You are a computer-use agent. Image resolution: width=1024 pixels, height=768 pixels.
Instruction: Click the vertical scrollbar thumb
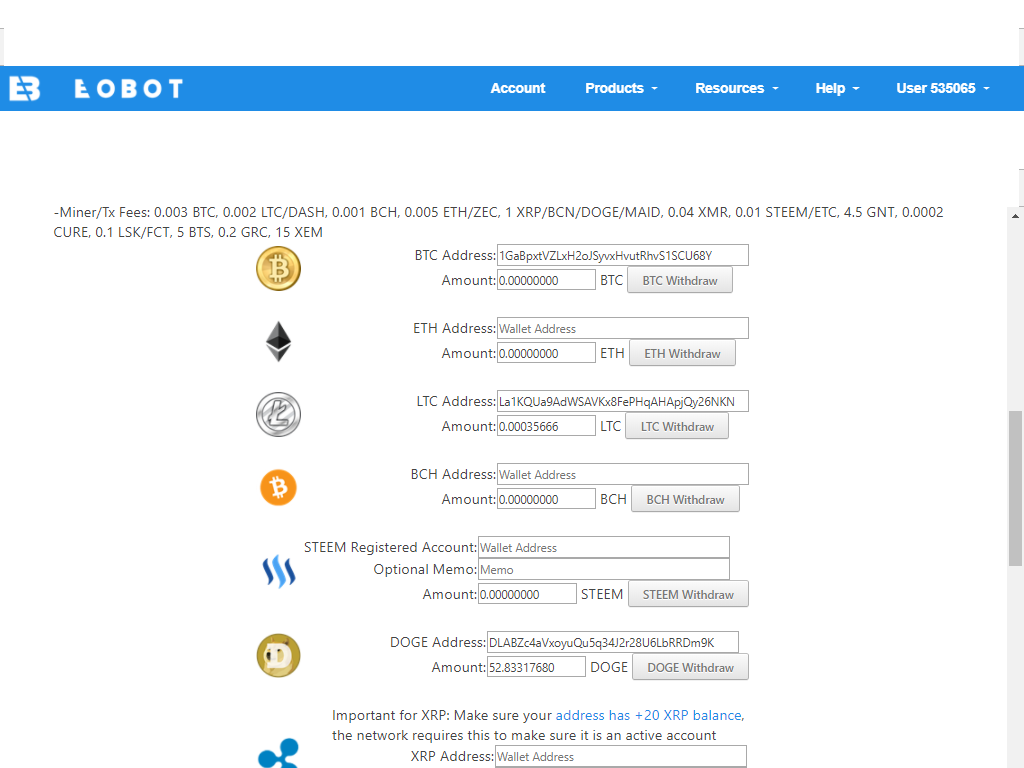(1016, 488)
